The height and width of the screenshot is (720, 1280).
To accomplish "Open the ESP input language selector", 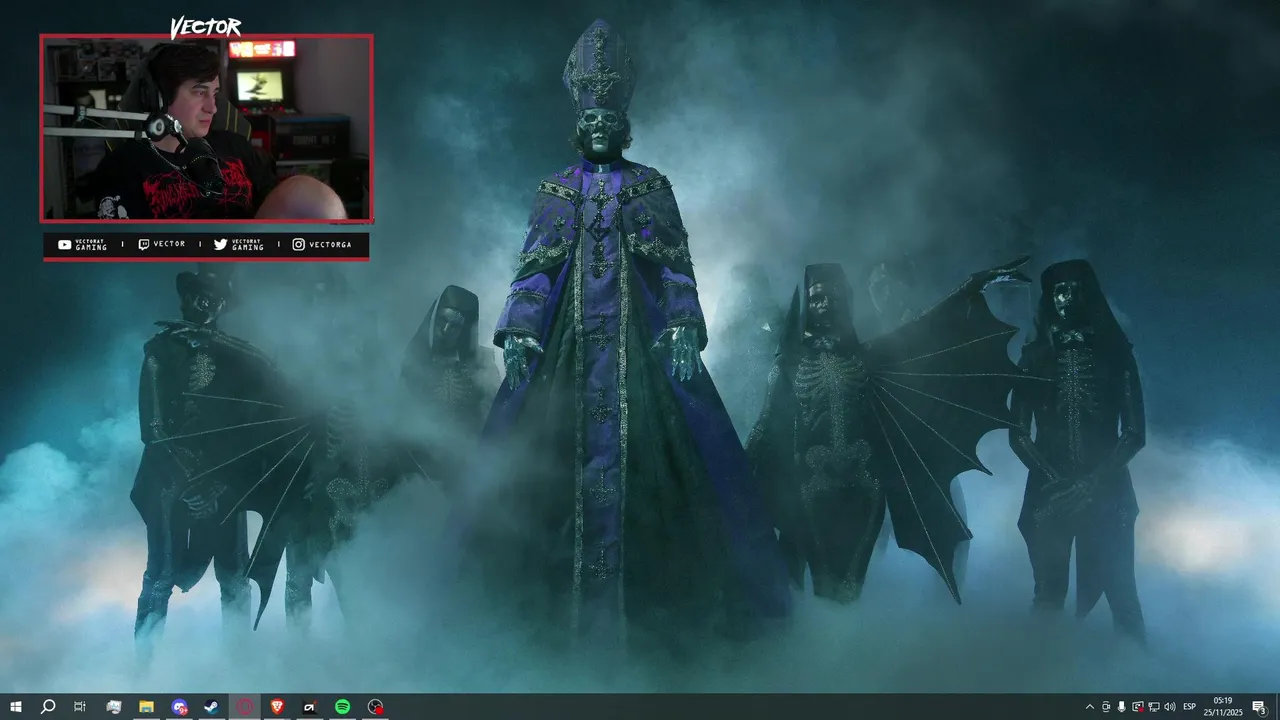I will (x=1190, y=707).
